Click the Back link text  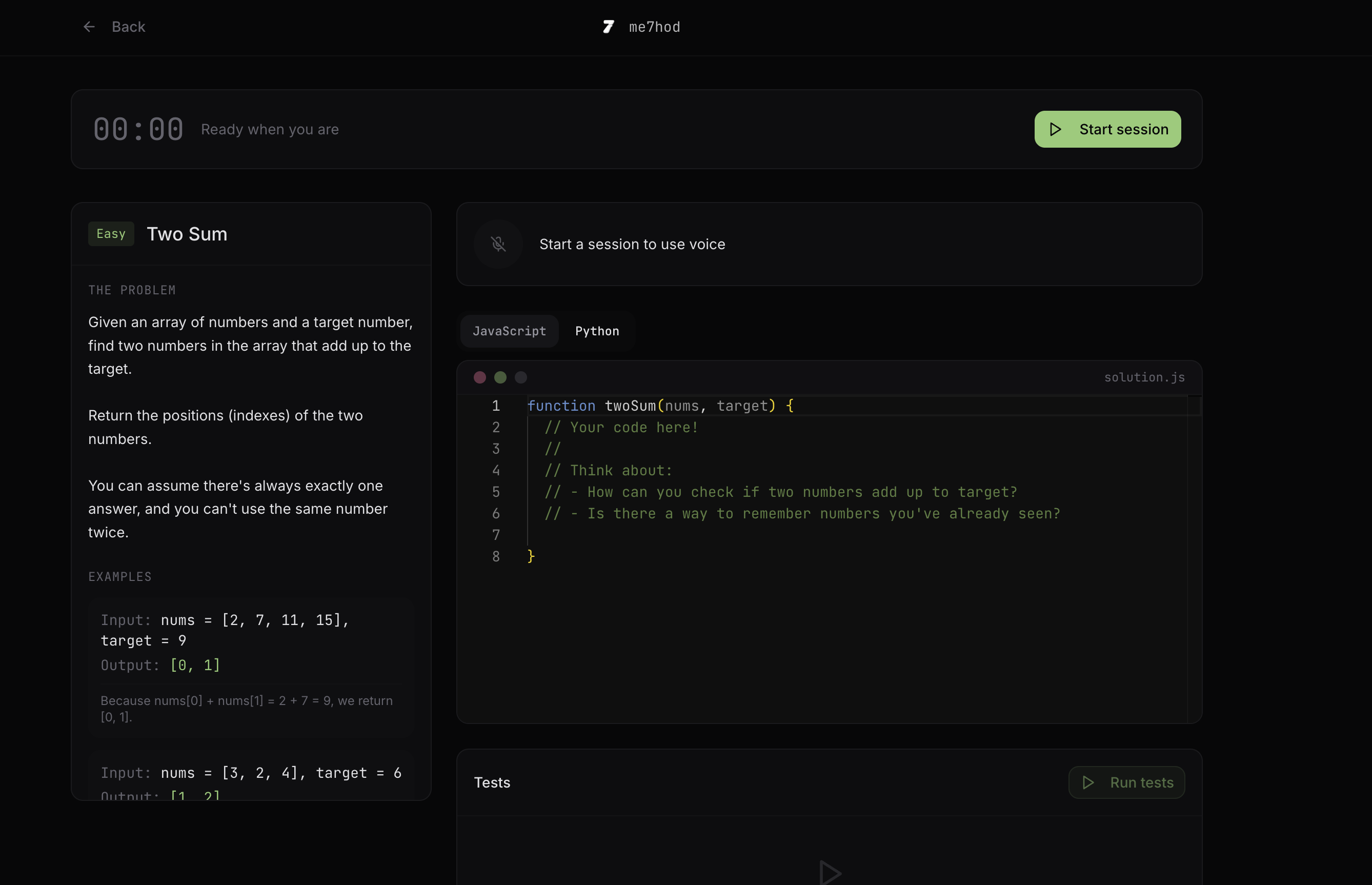[x=128, y=27]
